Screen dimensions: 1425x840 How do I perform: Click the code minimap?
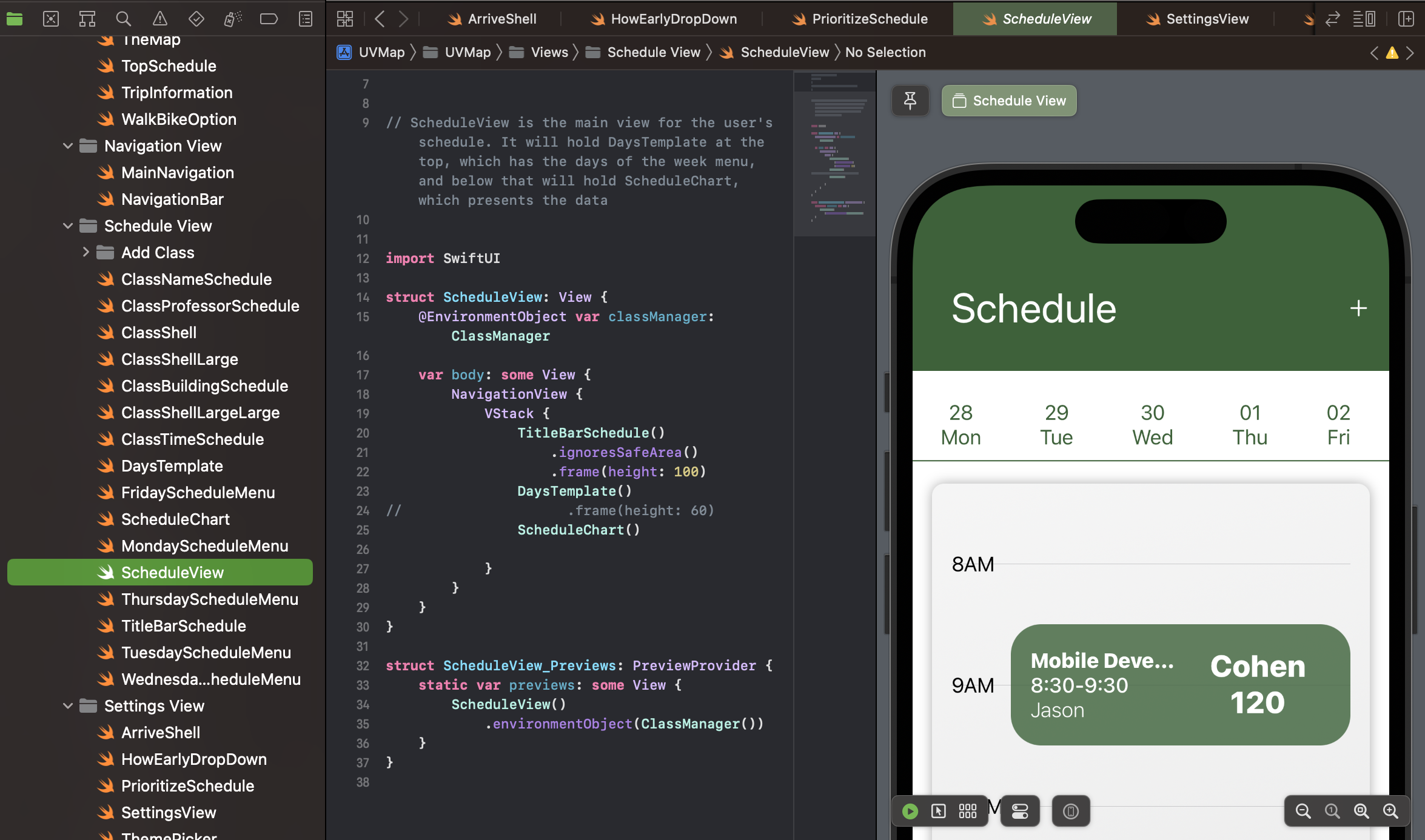coord(835,155)
